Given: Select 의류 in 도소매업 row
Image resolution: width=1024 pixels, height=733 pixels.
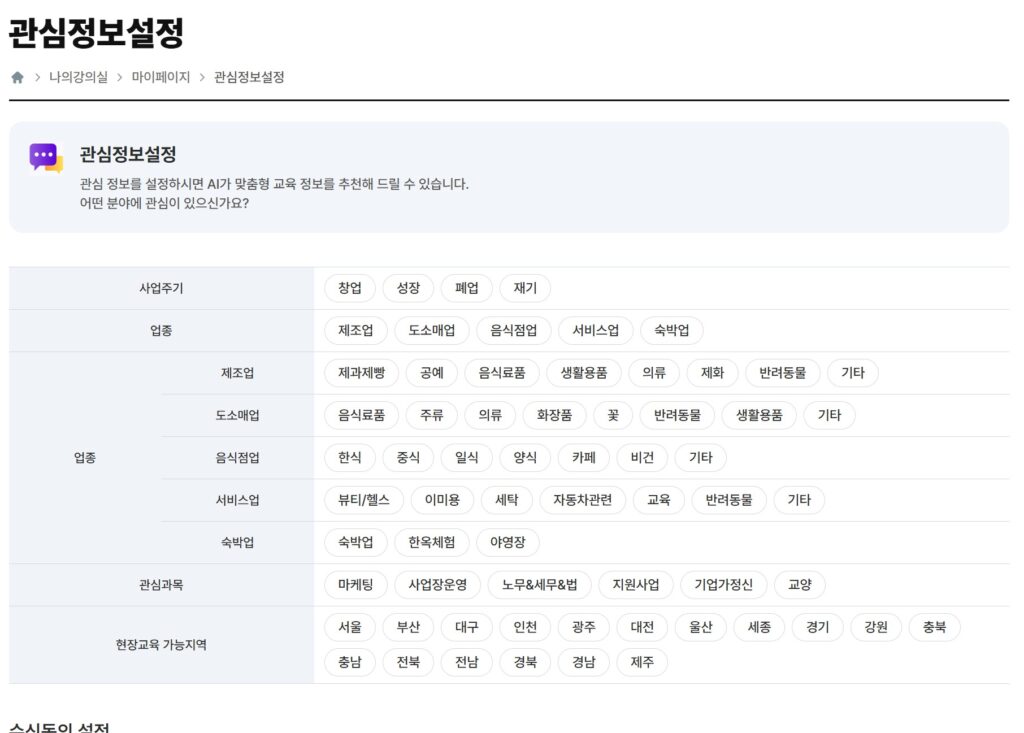Looking at the screenshot, I should [490, 415].
